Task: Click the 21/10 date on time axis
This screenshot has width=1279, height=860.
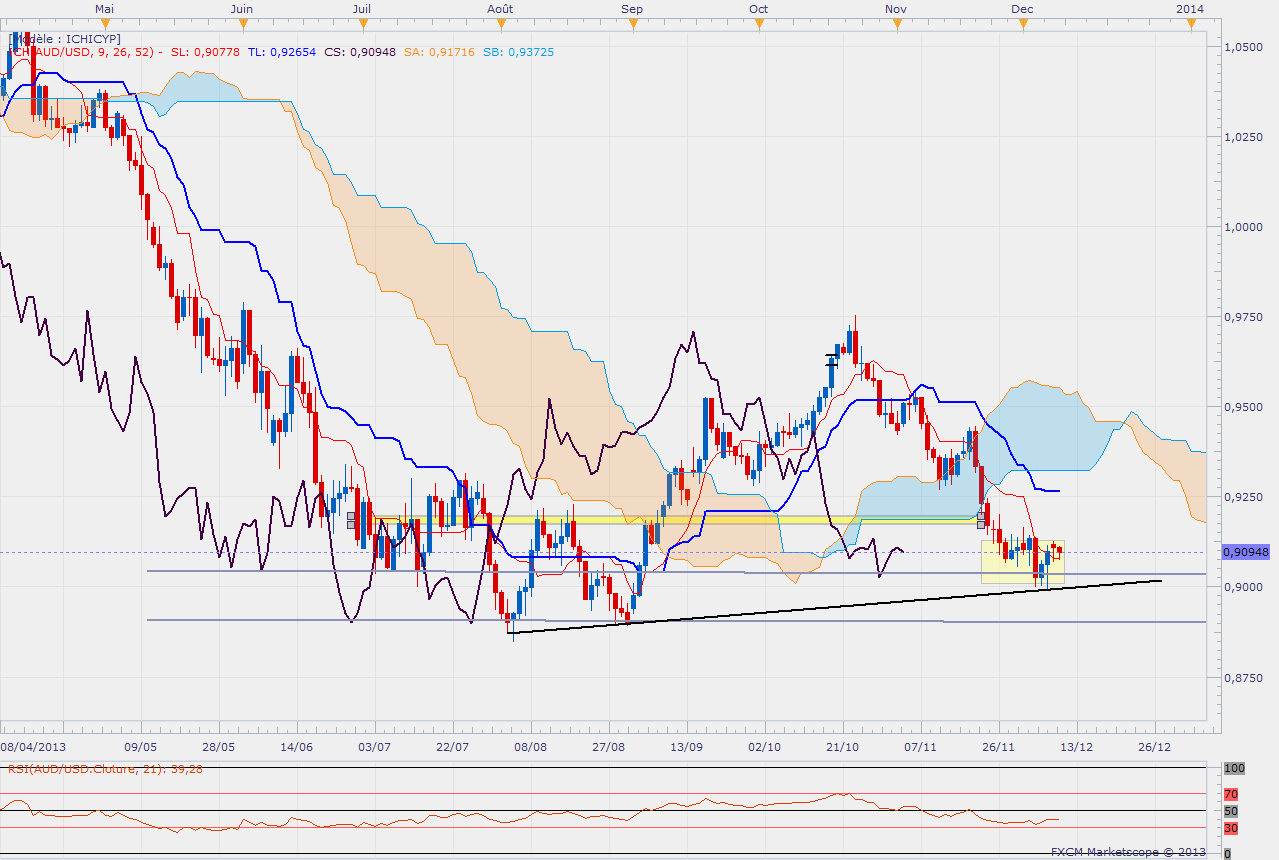Action: click(842, 746)
